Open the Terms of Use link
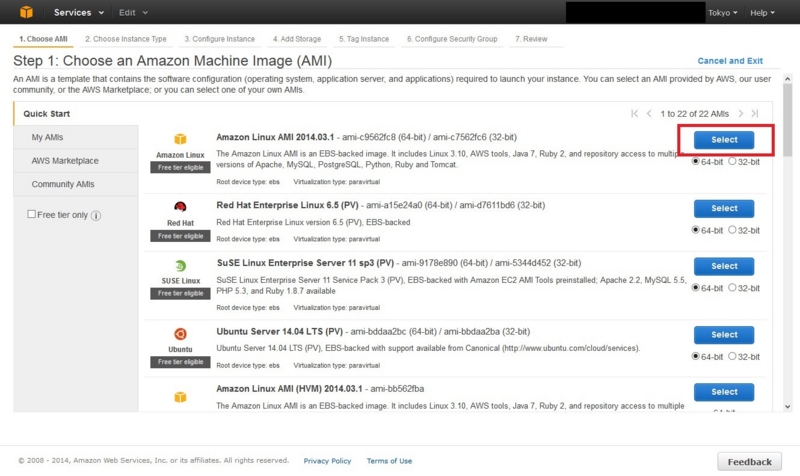800x476 pixels. pos(389,461)
